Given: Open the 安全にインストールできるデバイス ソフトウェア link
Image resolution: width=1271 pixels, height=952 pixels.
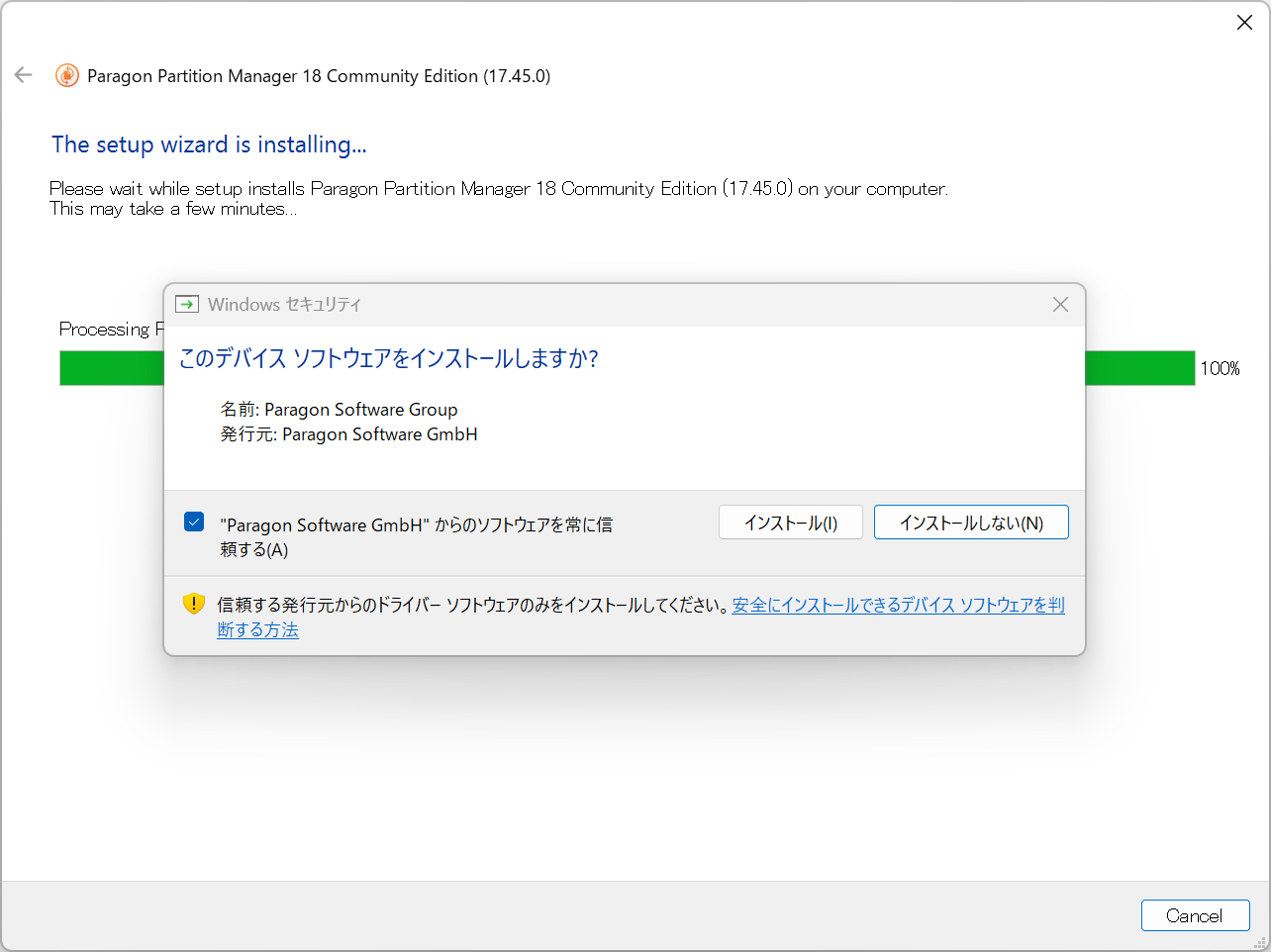Looking at the screenshot, I should (896, 605).
